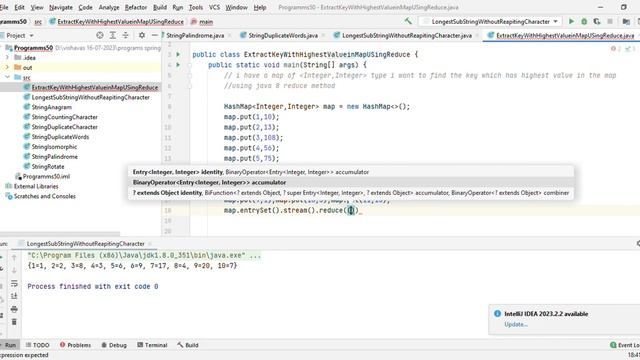Click run gutter arrow beside main method
Viewport: 640px width, 360px height.
coord(178,64)
